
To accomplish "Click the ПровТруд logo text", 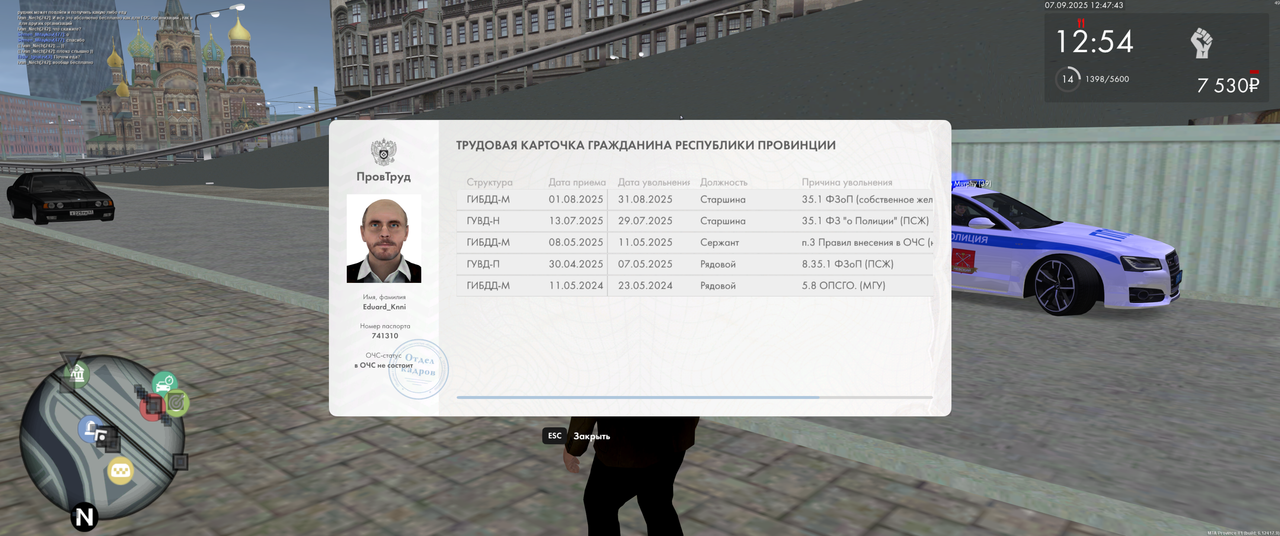I will (384, 177).
